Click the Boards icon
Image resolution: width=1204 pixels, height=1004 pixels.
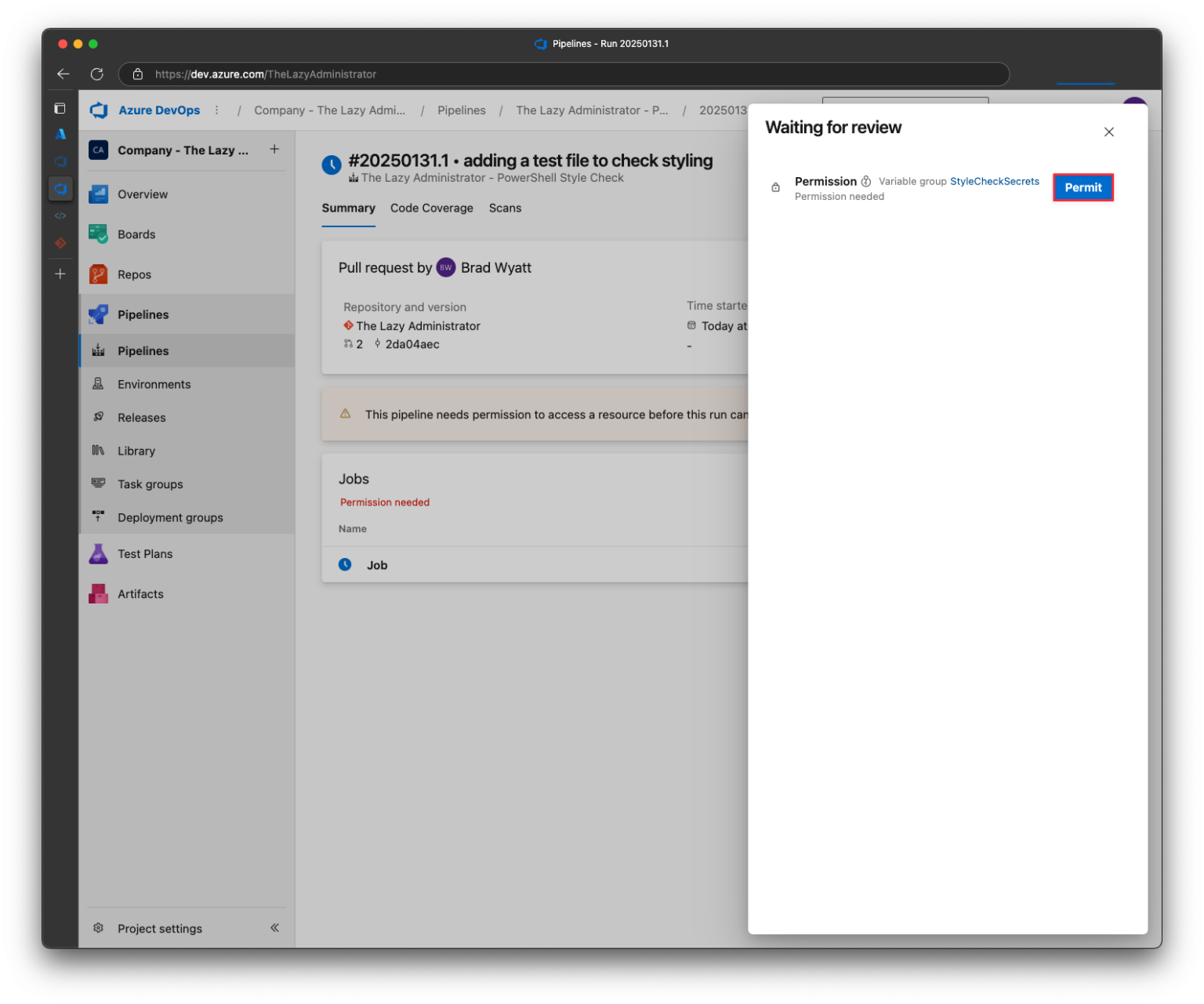point(98,234)
